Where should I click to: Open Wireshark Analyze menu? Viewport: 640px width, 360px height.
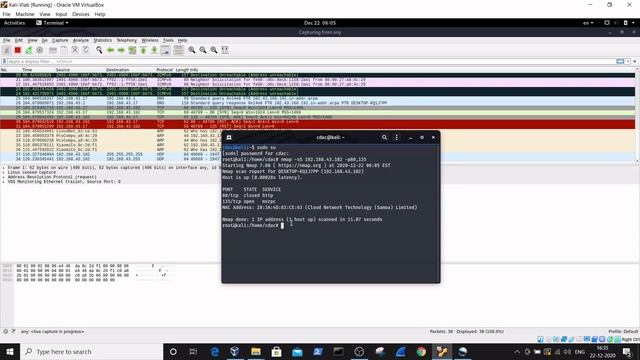coord(81,40)
